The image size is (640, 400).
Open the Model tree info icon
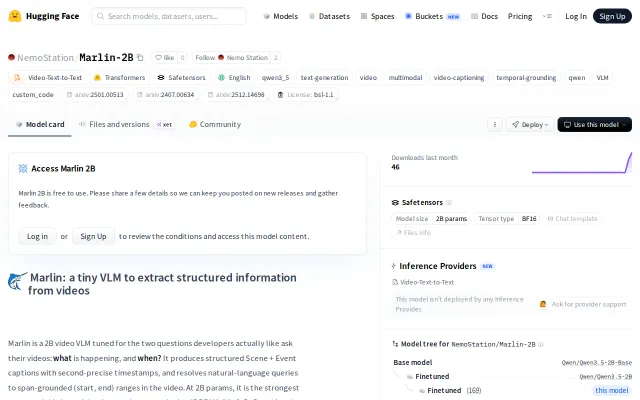pos(541,344)
